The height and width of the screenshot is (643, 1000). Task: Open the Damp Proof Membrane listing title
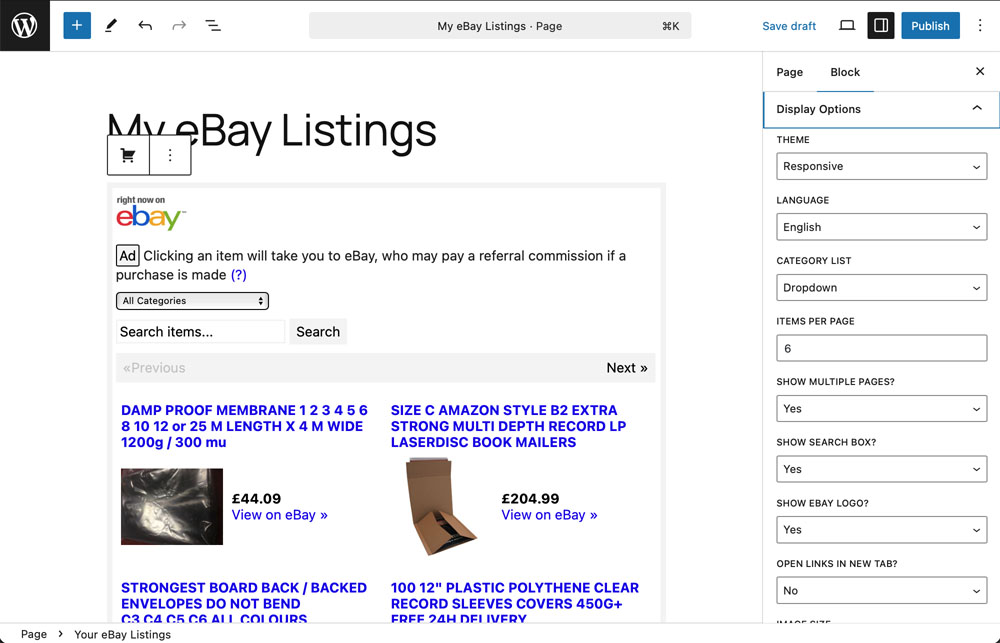click(x=244, y=426)
